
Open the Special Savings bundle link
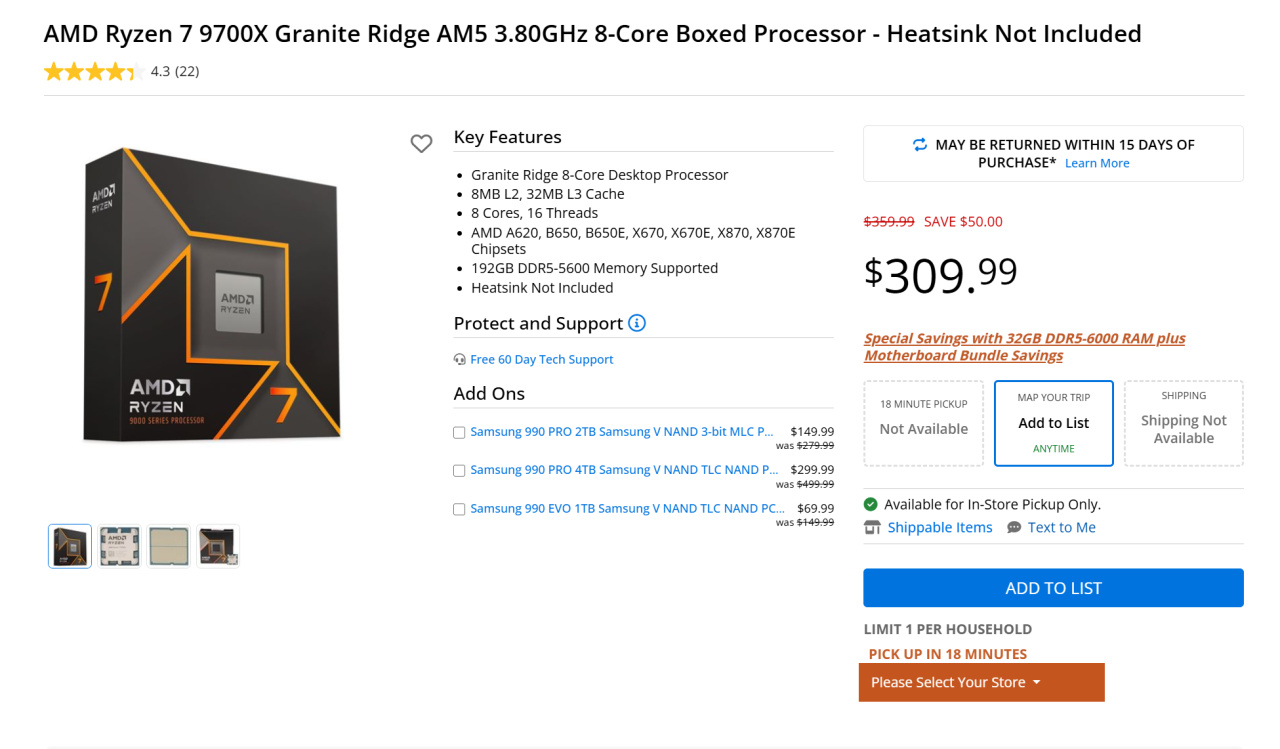click(x=1024, y=347)
